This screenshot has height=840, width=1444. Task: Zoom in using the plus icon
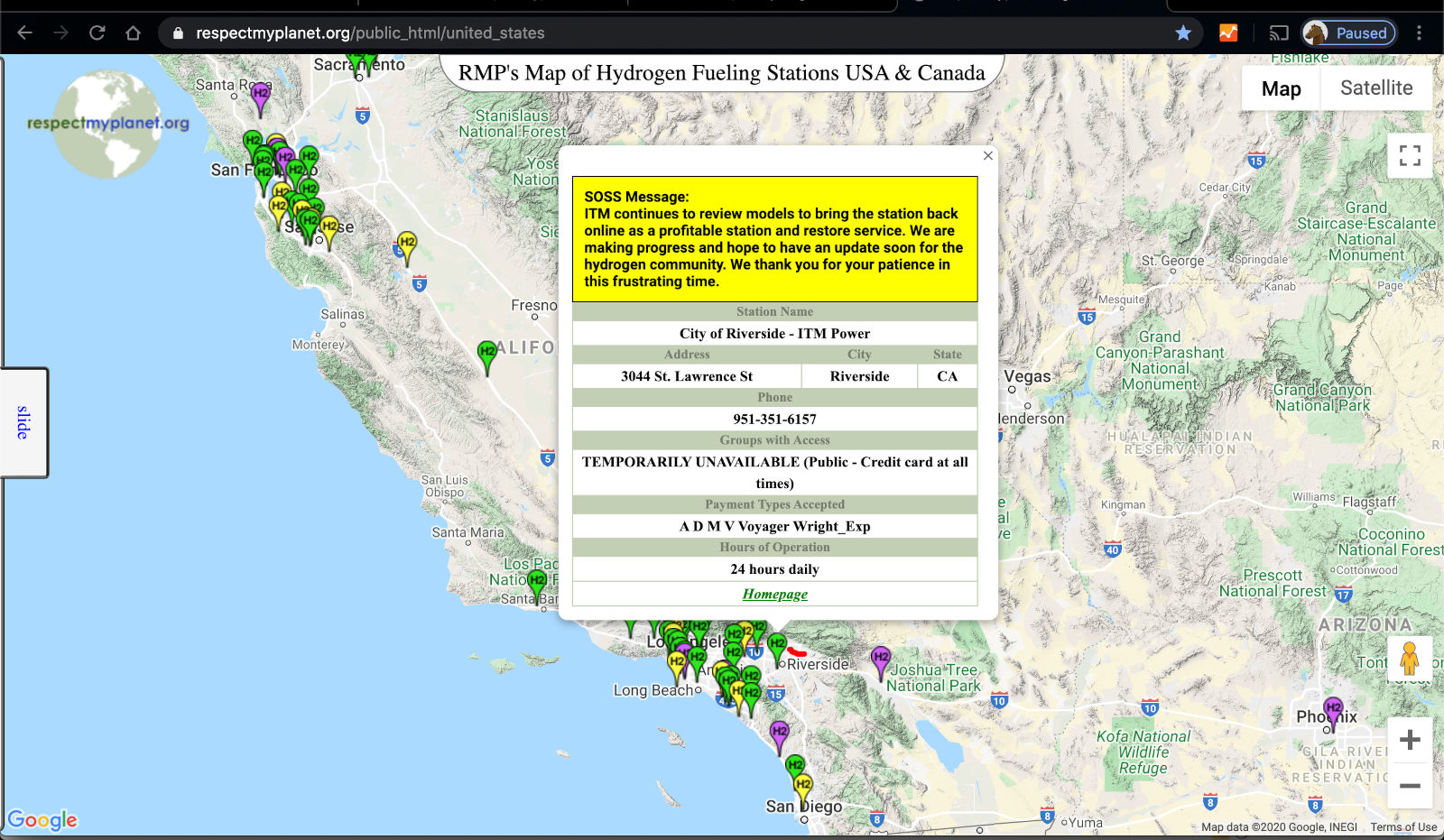(x=1409, y=740)
